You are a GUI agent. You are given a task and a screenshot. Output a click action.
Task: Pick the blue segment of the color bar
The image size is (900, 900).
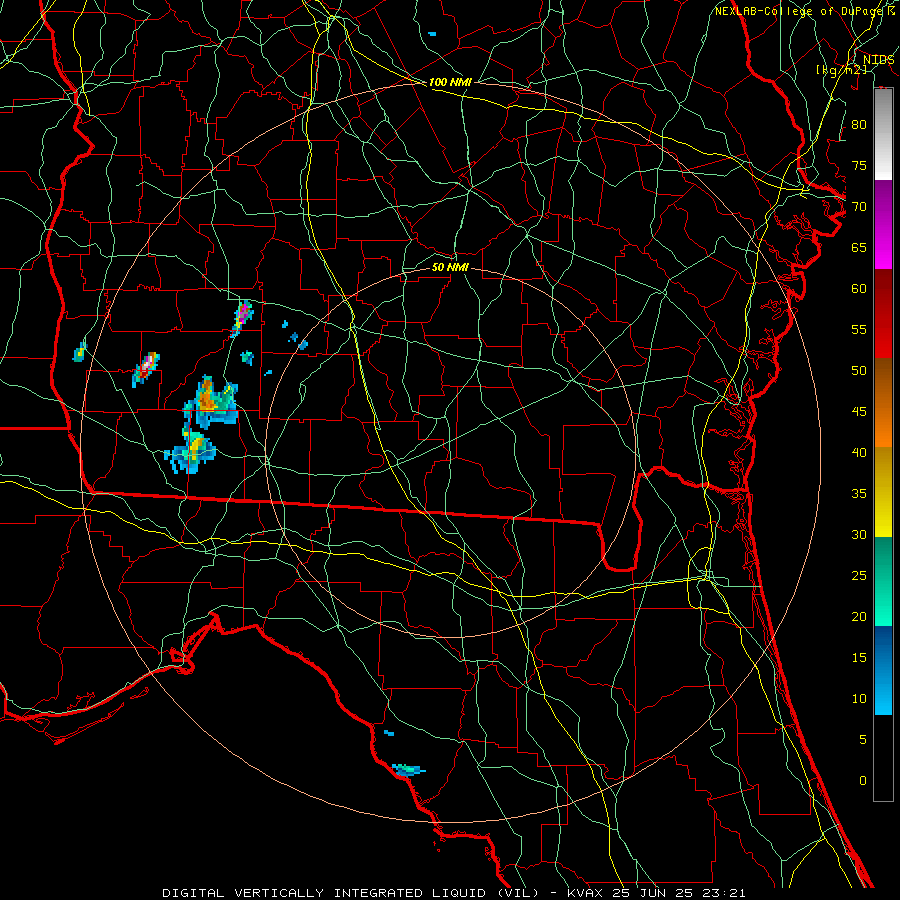coord(883,670)
